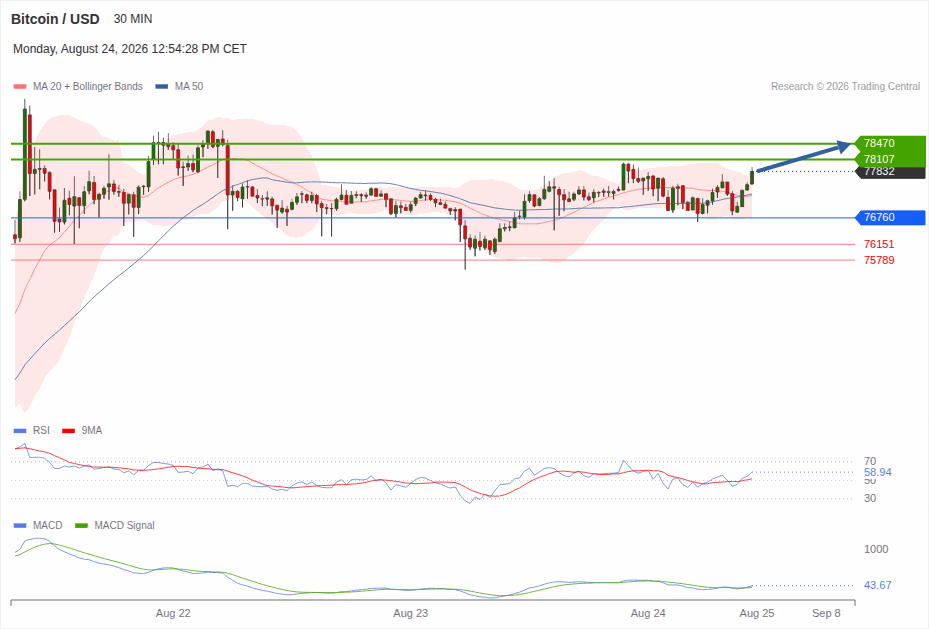This screenshot has height=629, width=929.
Task: Click the MACD value 43.67
Action: tap(877, 585)
